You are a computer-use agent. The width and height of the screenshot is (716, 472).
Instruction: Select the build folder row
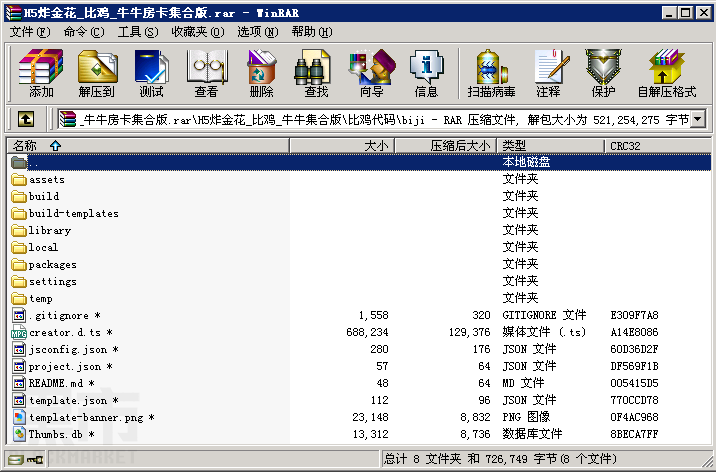(359, 196)
